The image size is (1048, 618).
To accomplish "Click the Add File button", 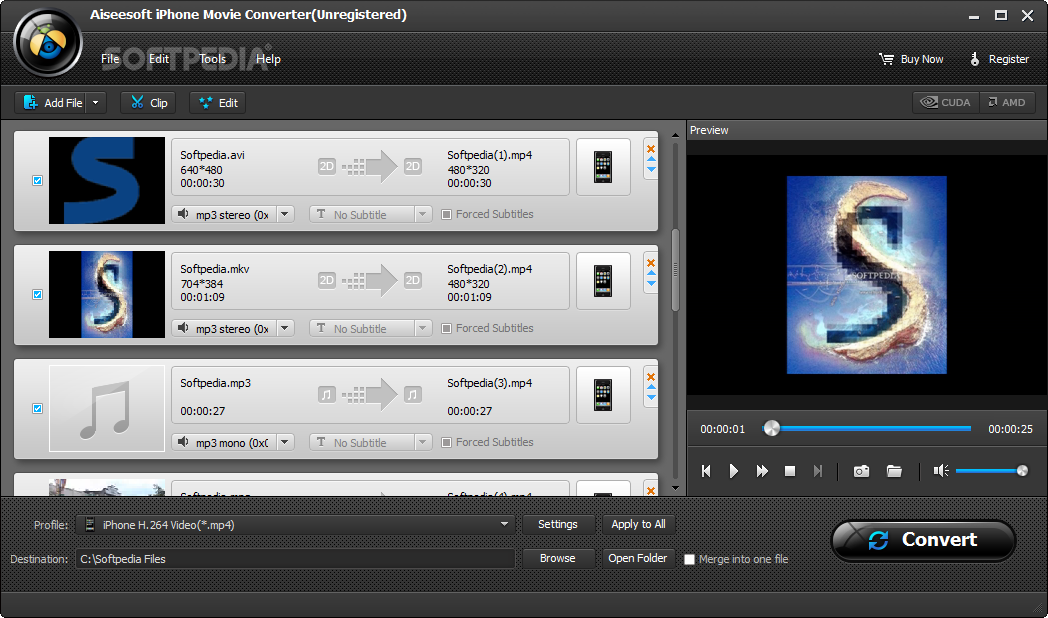I will point(51,102).
